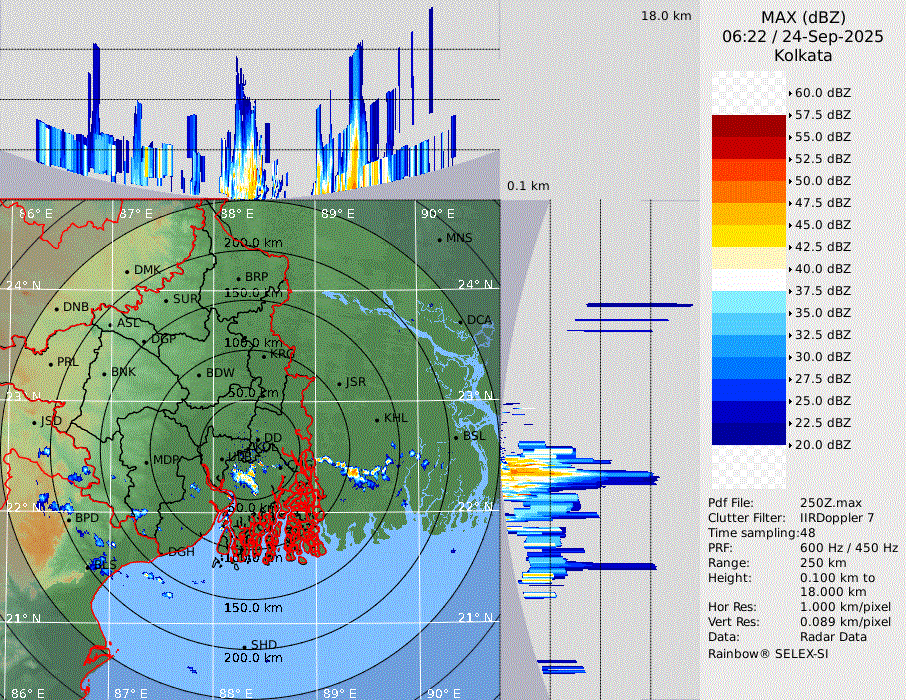Select the PRL station marker
This screenshot has height=700, width=906.
pyautogui.click(x=50, y=363)
